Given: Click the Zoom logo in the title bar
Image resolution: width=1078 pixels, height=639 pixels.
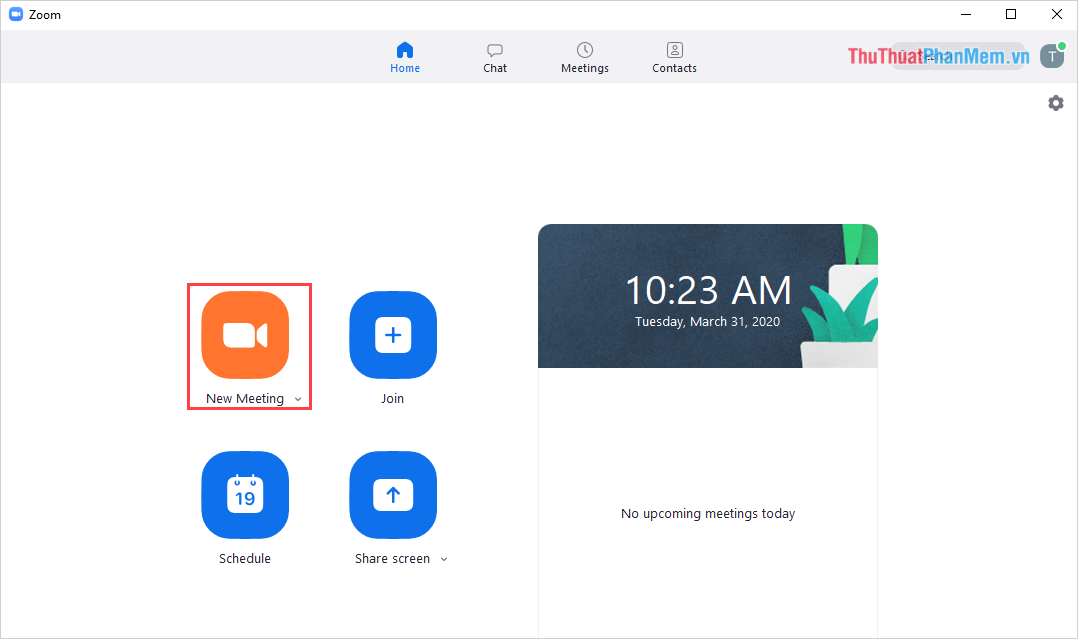Looking at the screenshot, I should point(15,14).
